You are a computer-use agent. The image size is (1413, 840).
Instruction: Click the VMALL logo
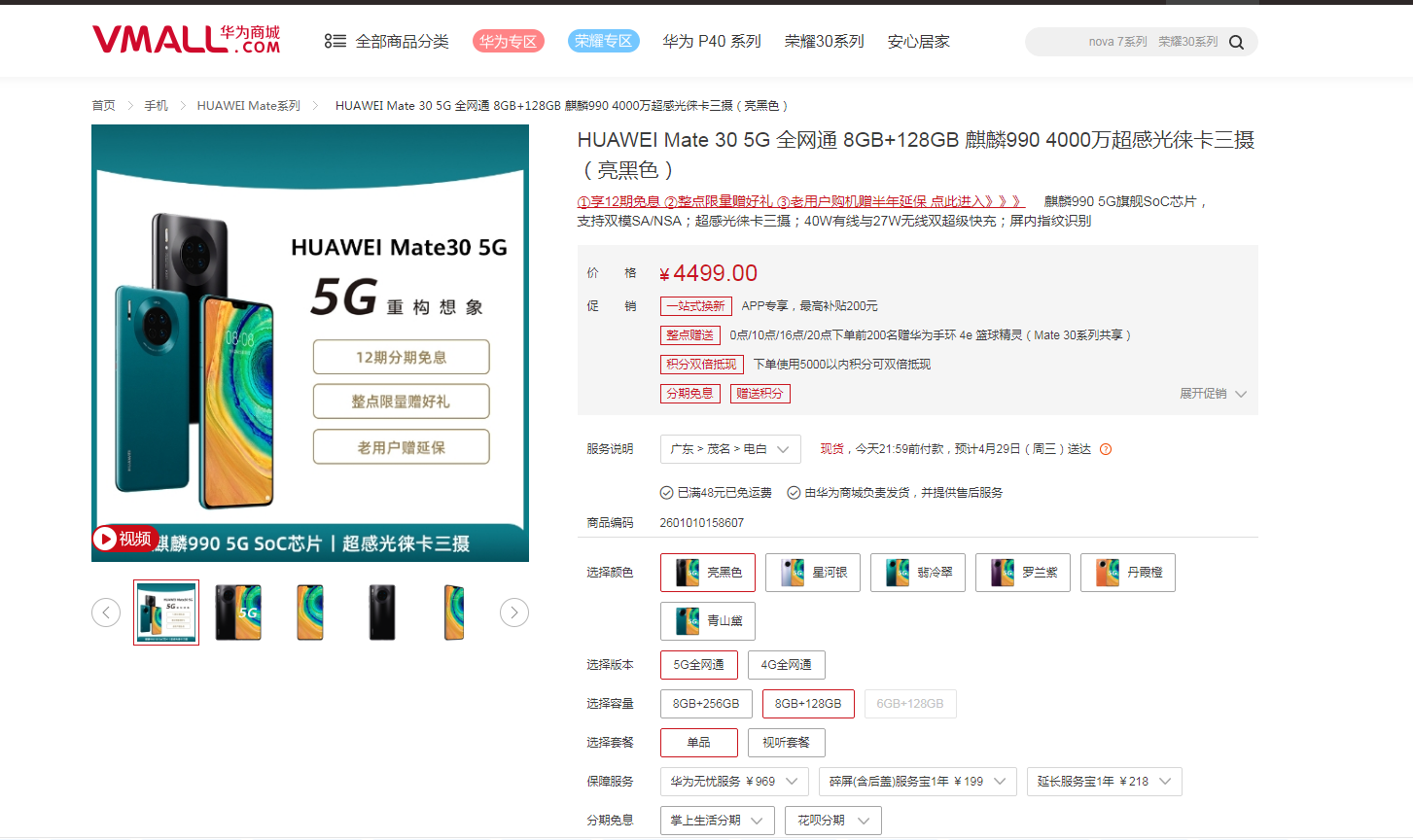click(x=186, y=40)
